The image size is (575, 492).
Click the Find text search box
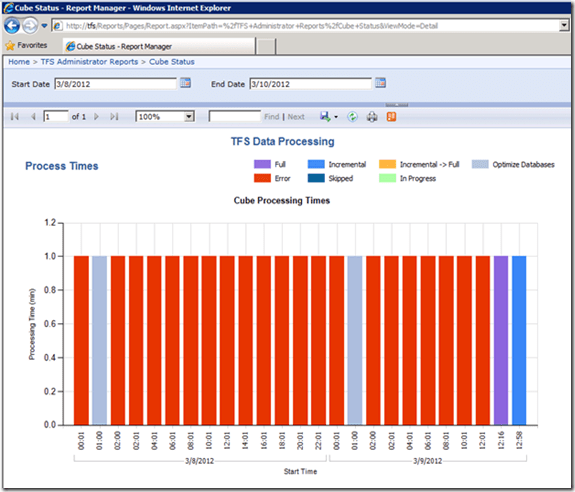(x=235, y=117)
